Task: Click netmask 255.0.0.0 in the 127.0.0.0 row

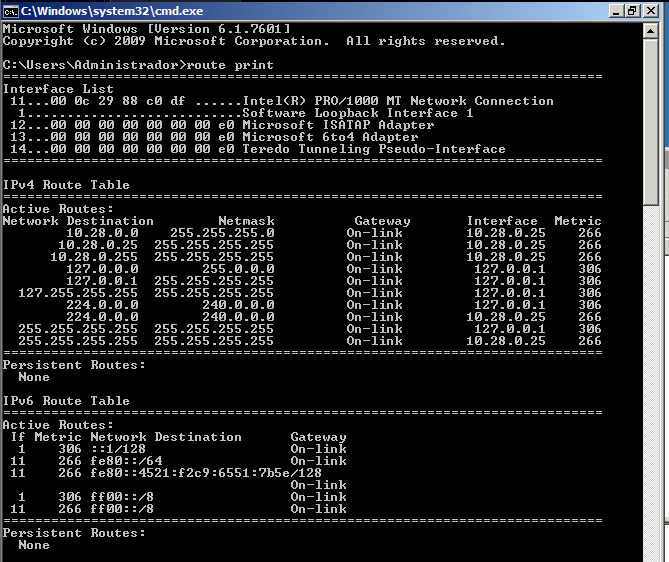Action: click(238, 269)
